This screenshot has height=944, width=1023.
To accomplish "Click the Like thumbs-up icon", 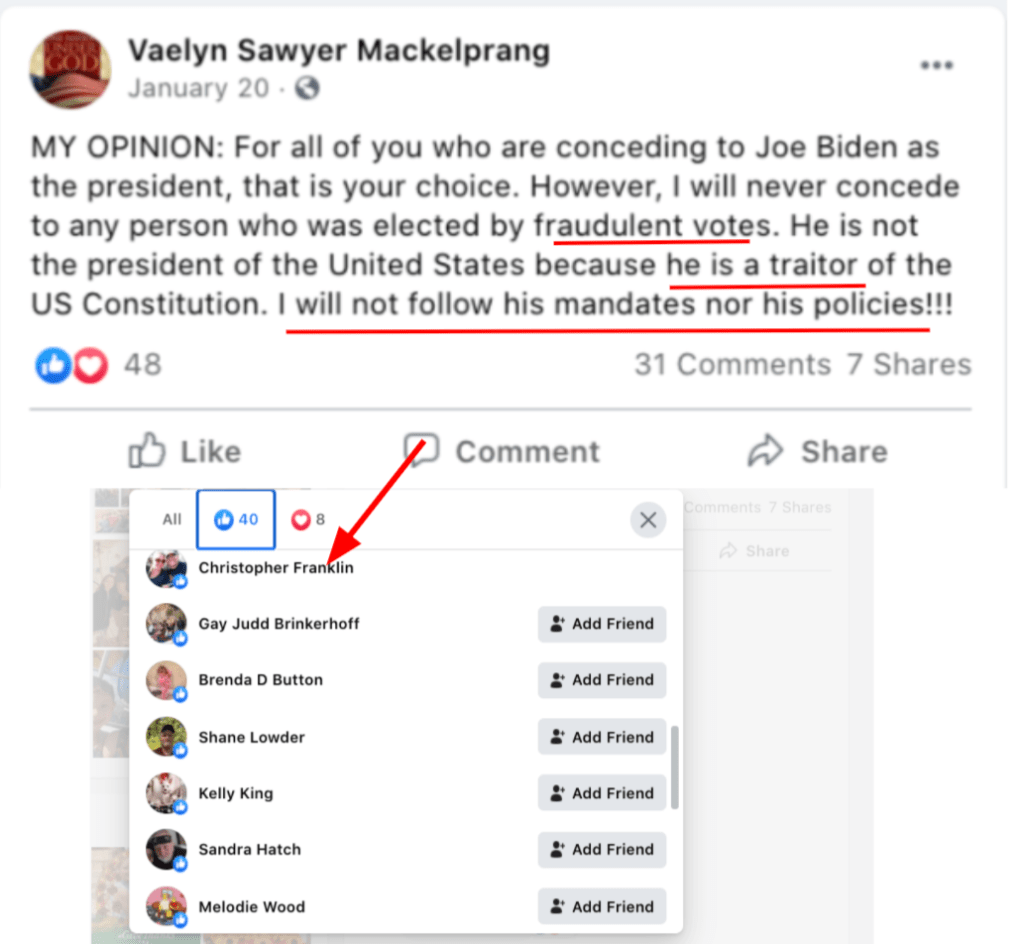I will 147,452.
